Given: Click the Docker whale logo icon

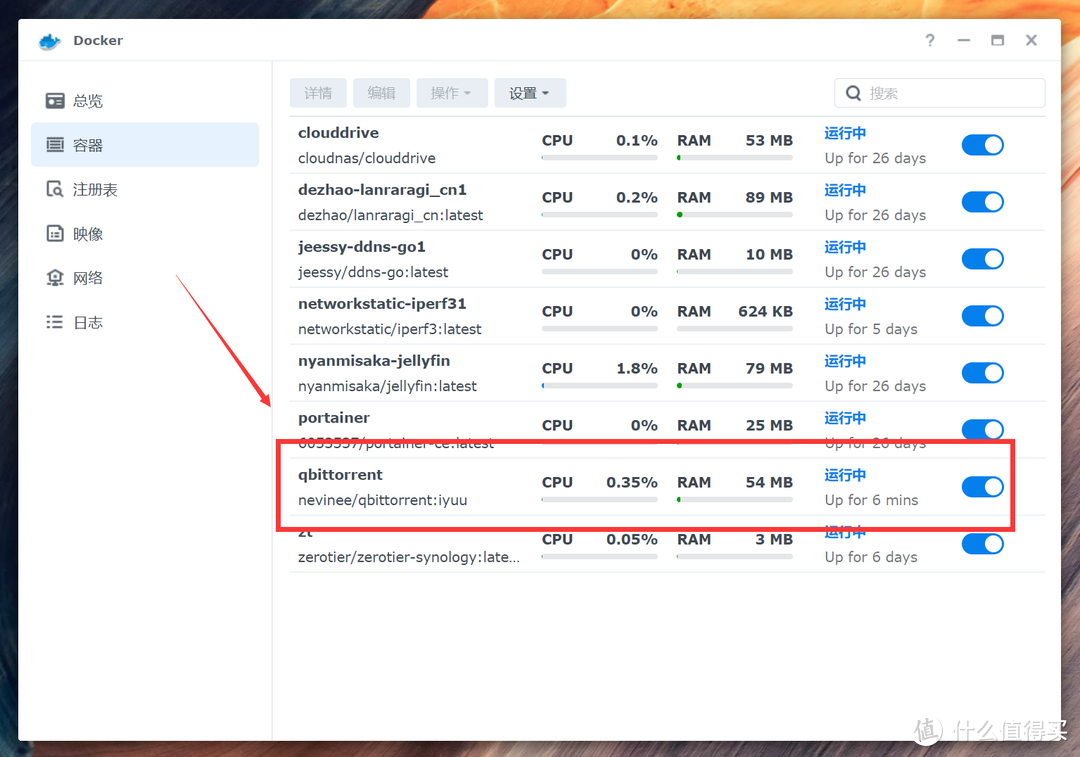Looking at the screenshot, I should point(50,41).
